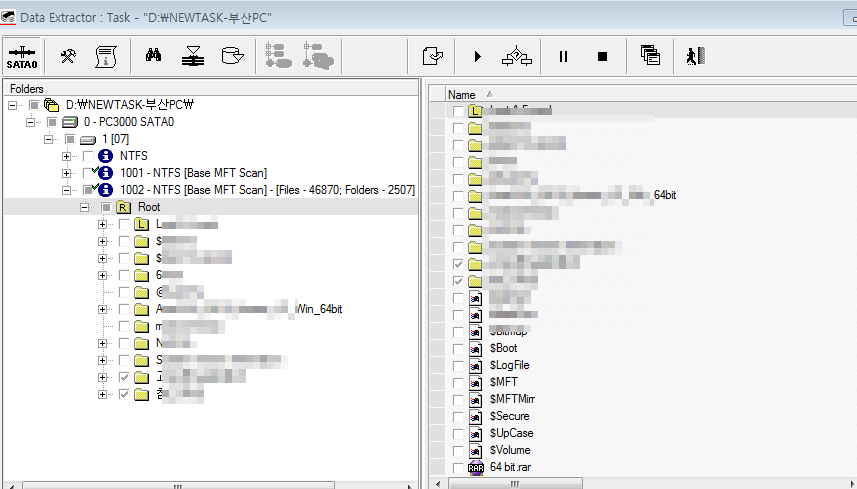
Task: Click the binoculars search icon
Action: 154,56
